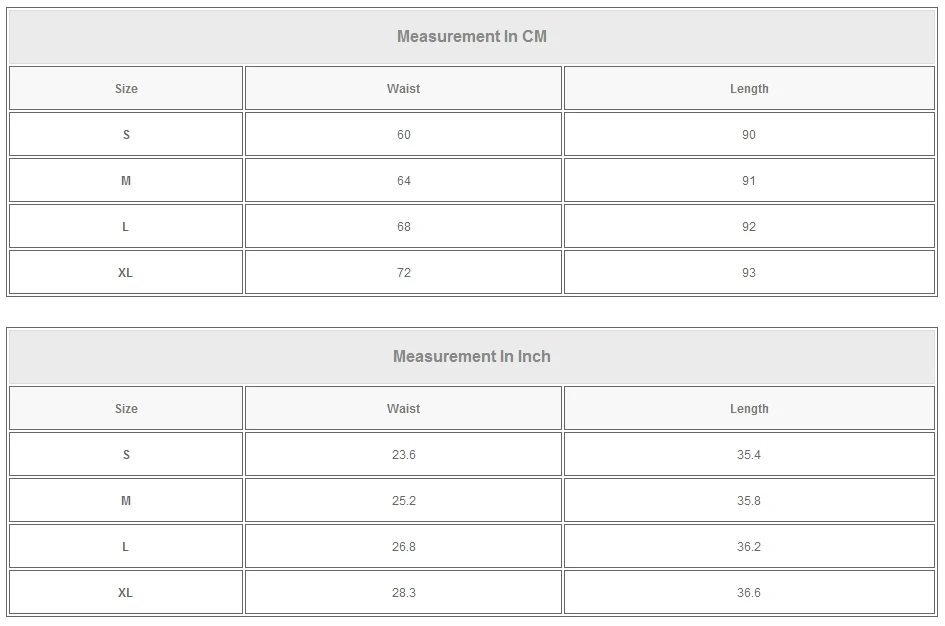This screenshot has width=945, height=626.
Task: Click waist value 60 cell
Action: click(403, 135)
